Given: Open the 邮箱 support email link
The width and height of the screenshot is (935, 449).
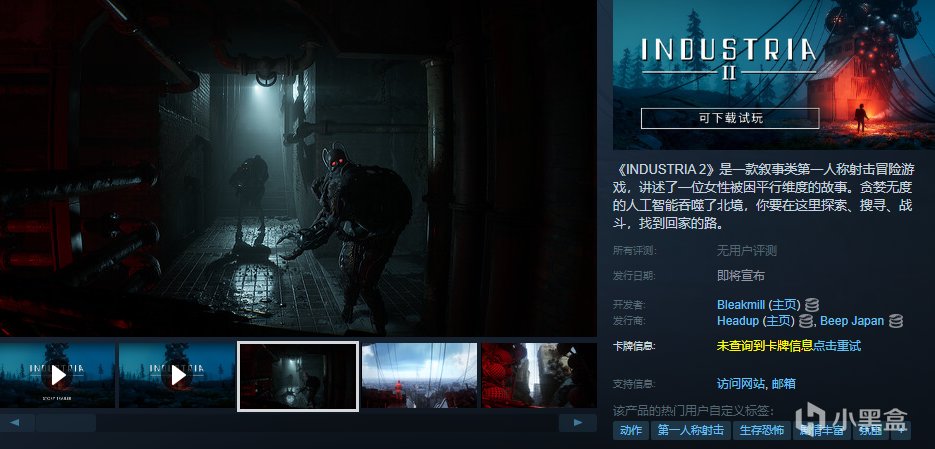Looking at the screenshot, I should click(x=784, y=384).
